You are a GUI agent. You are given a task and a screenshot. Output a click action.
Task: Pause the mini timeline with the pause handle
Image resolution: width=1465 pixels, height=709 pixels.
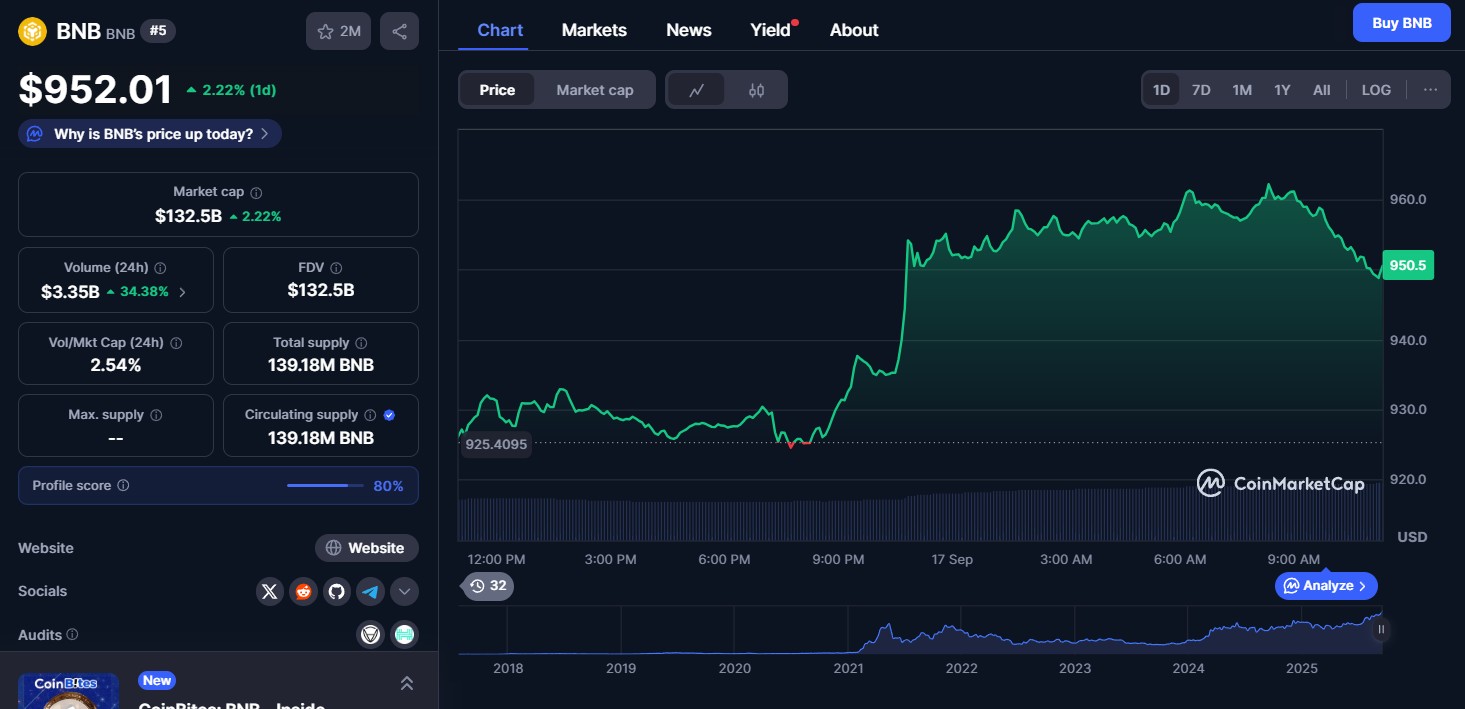click(1381, 629)
